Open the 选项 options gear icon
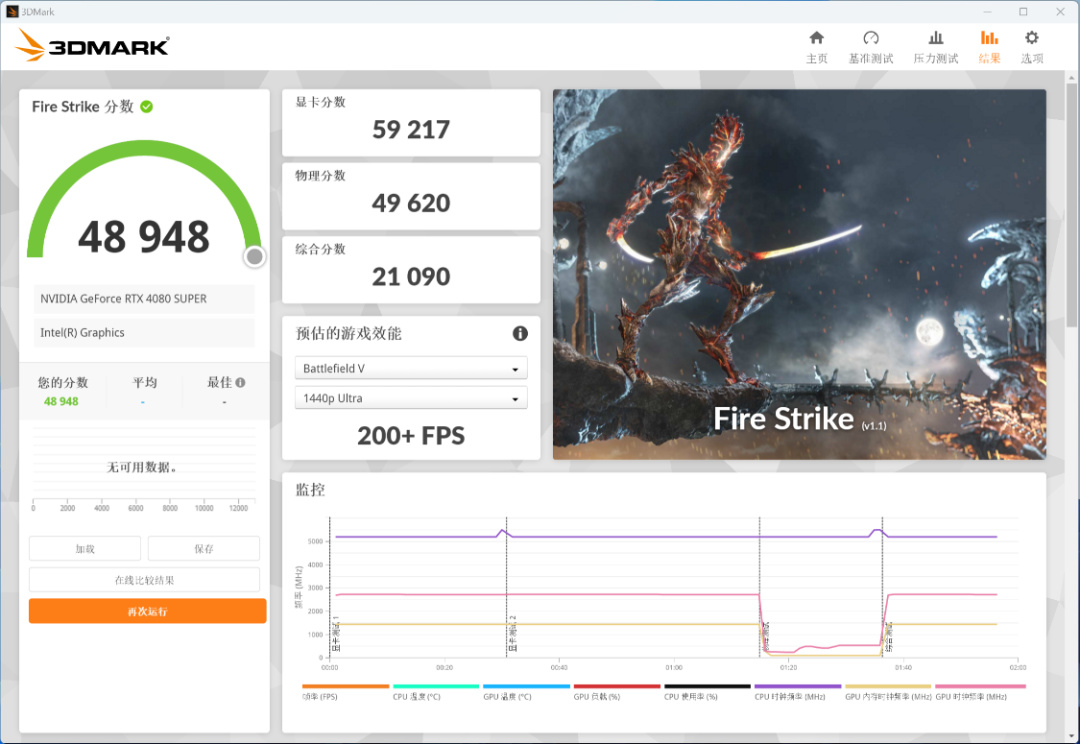This screenshot has height=744, width=1080. pos(1031,37)
